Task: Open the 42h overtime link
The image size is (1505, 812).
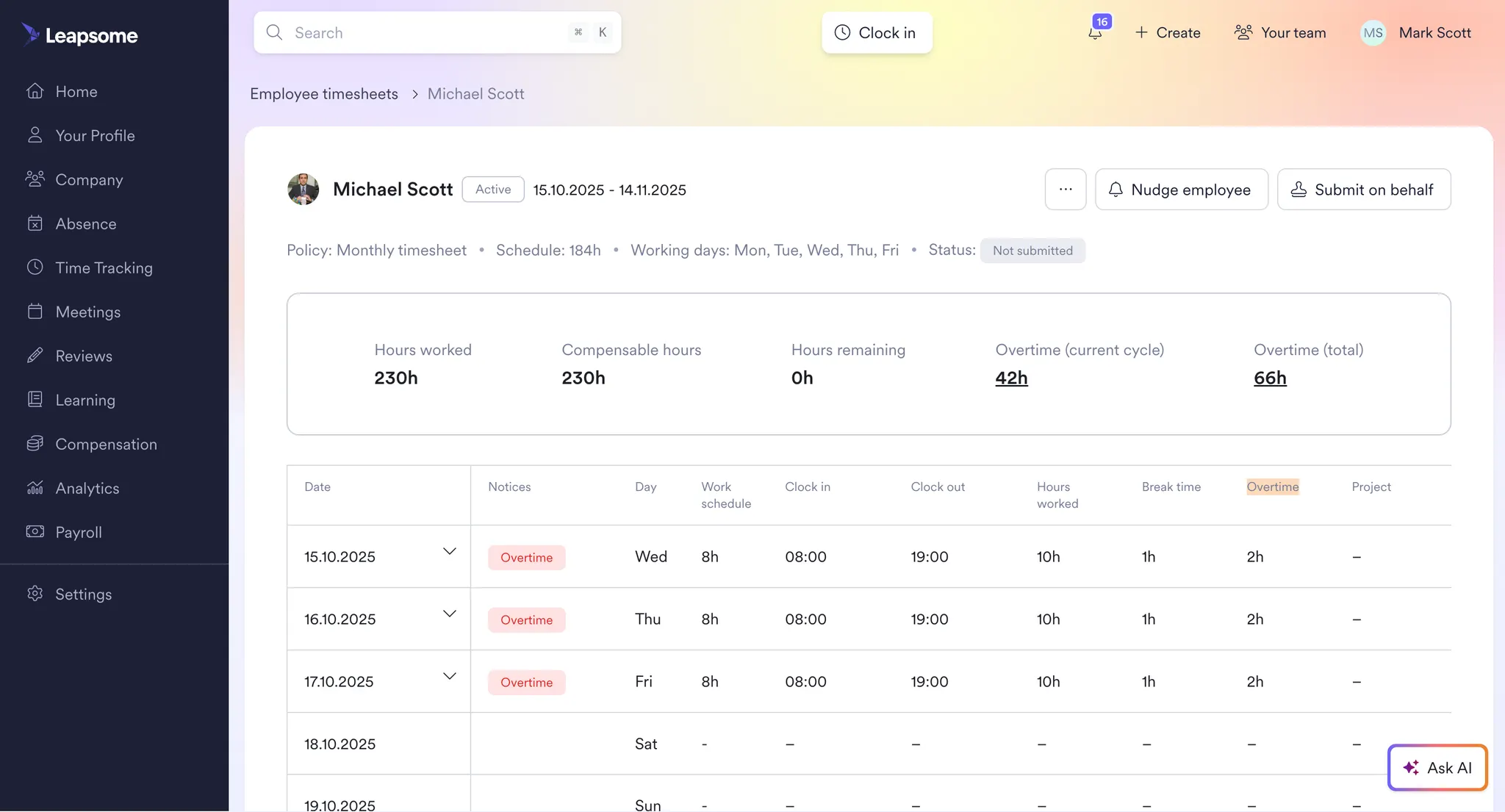Action: (1012, 378)
